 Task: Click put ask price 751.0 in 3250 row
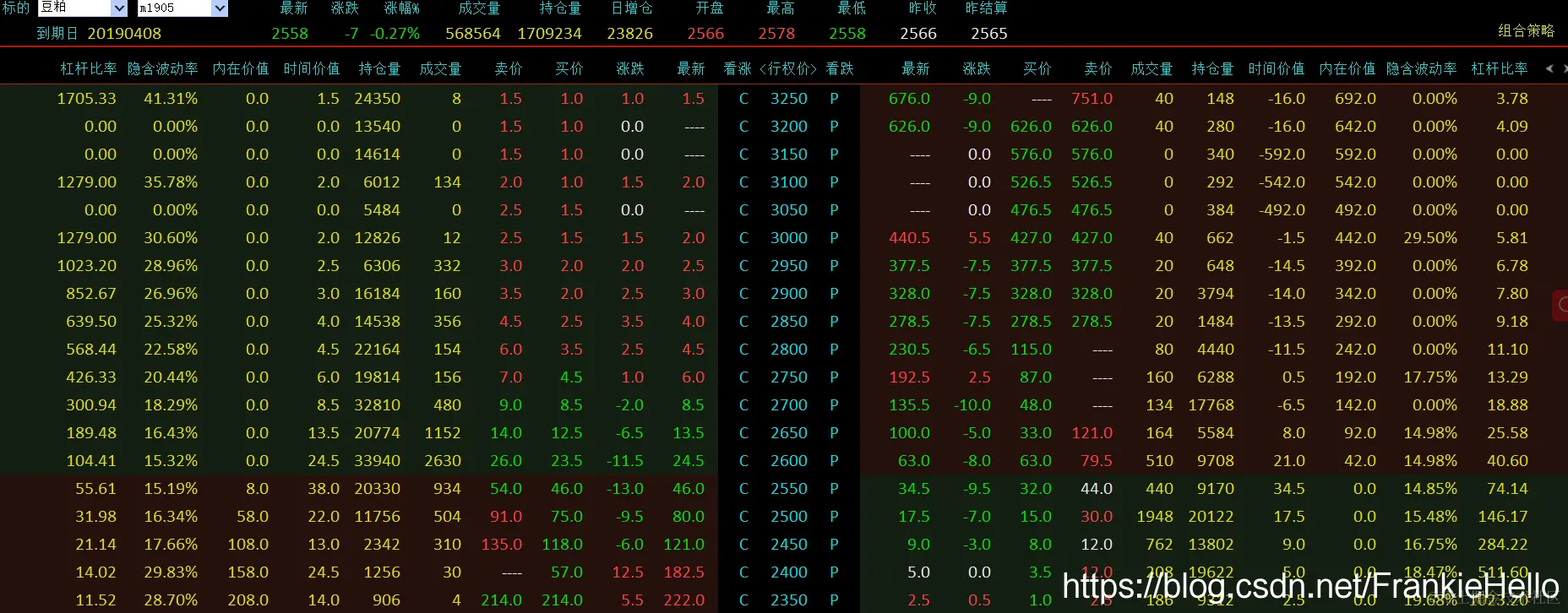[1092, 99]
